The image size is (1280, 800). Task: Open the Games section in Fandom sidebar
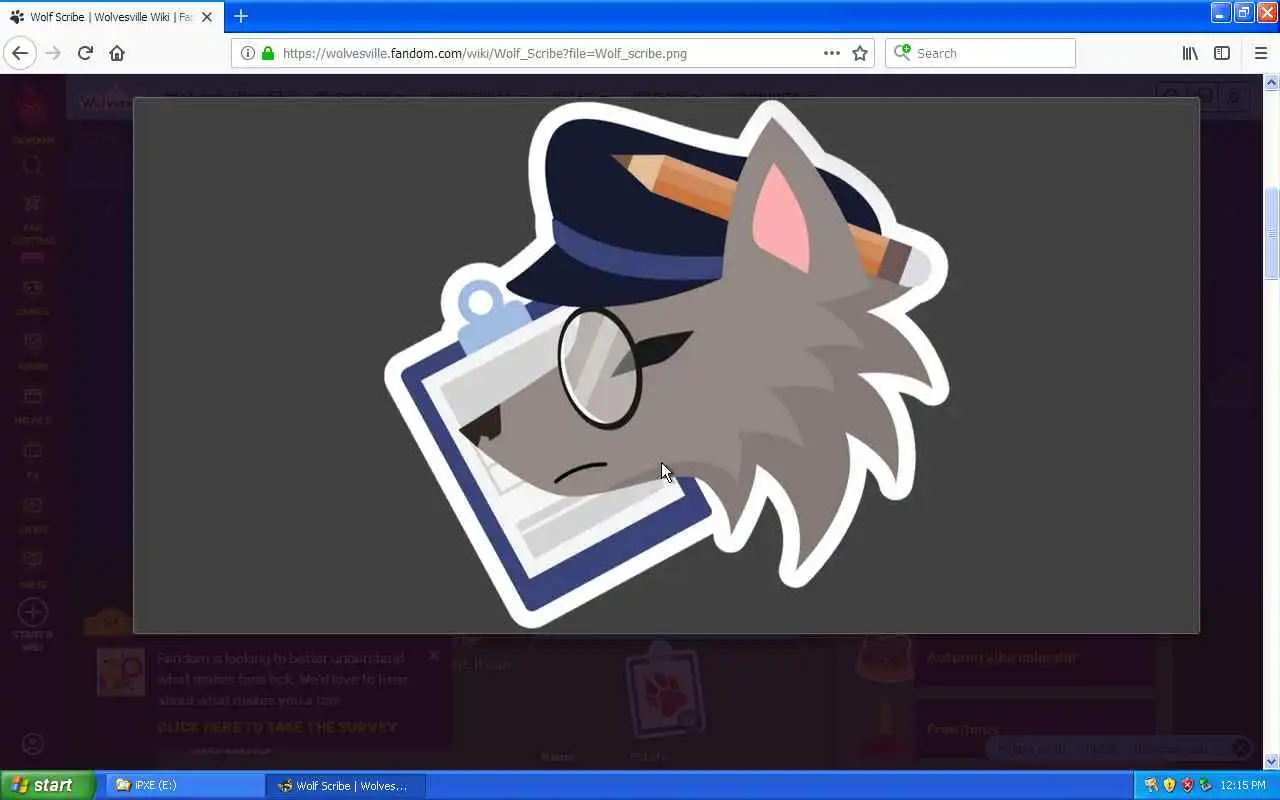coord(32,296)
